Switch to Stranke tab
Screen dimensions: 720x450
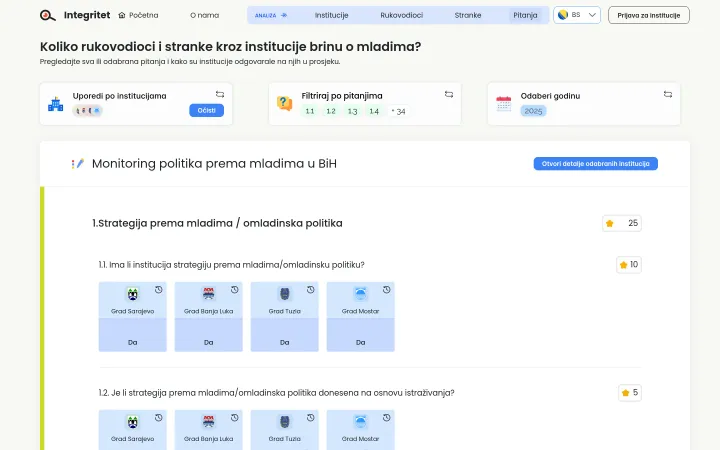pos(468,15)
